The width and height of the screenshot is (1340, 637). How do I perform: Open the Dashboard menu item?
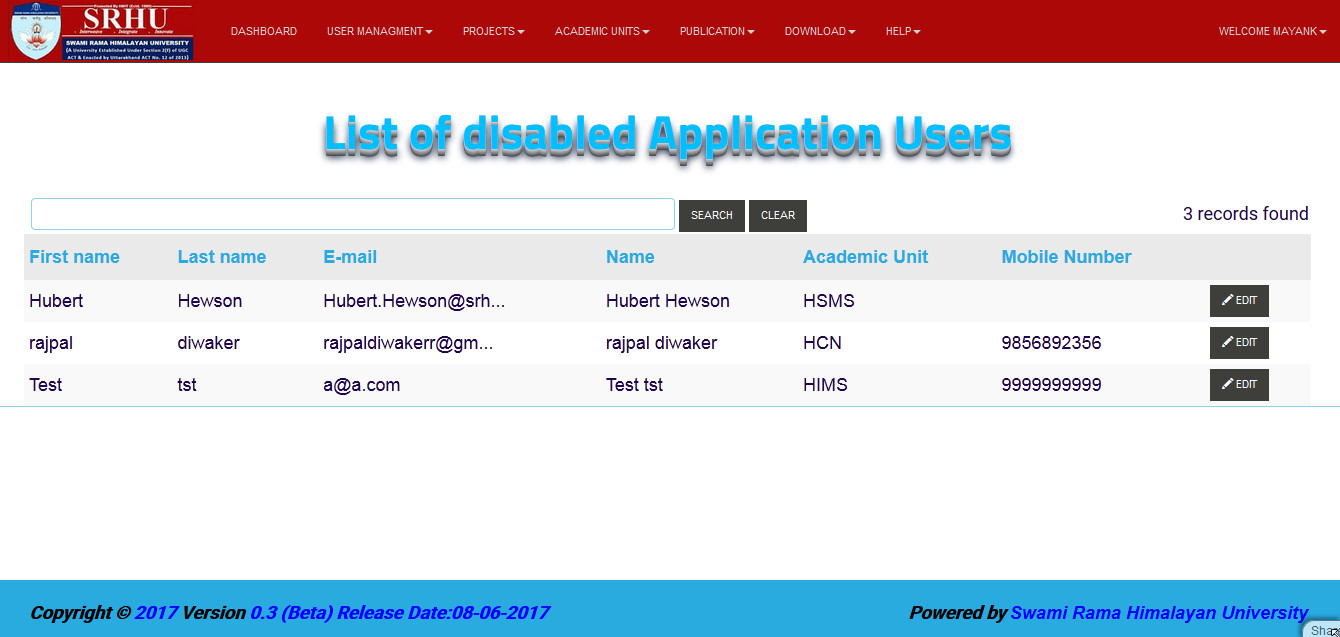point(264,31)
